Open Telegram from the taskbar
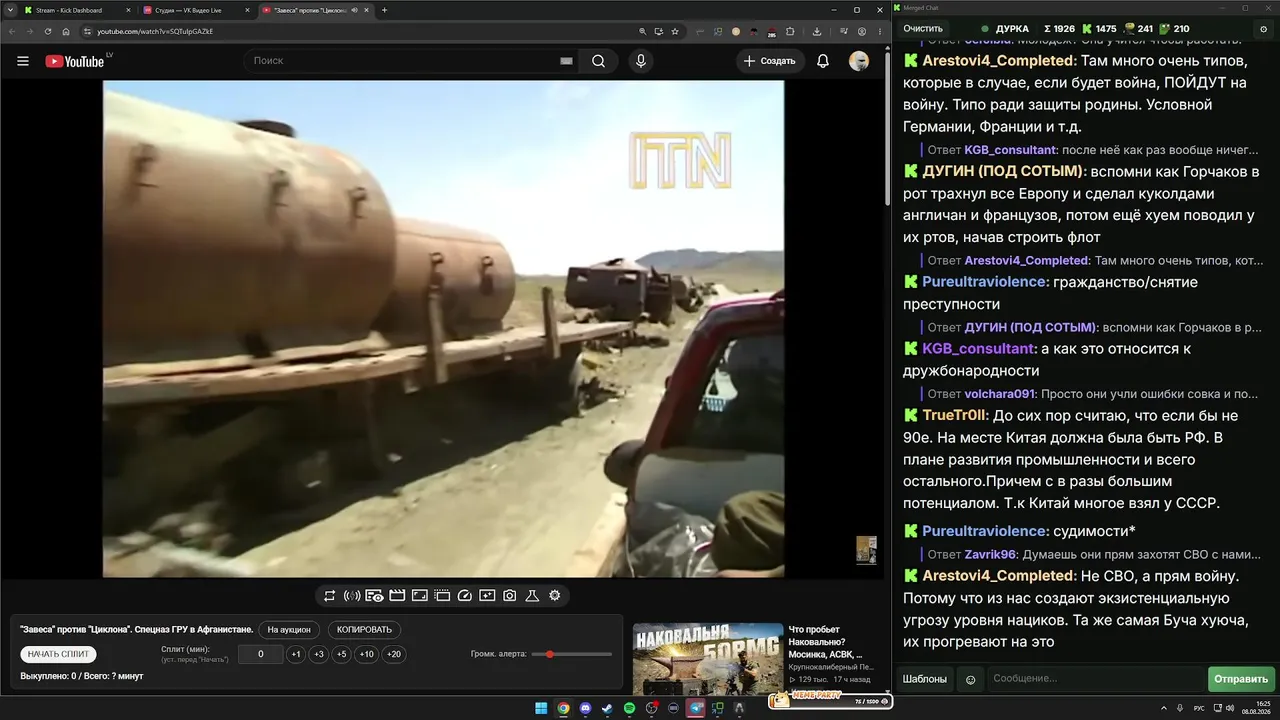1280x720 pixels. click(696, 708)
